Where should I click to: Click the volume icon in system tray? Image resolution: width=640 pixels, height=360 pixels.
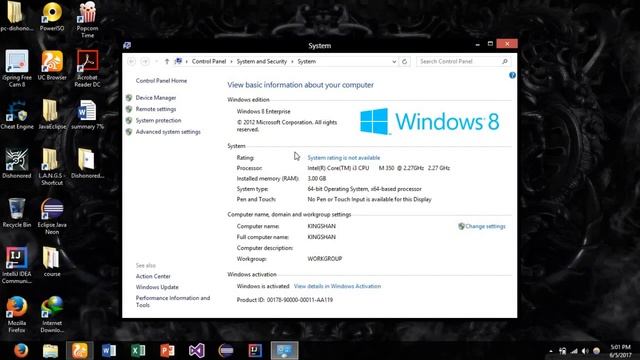coord(585,351)
